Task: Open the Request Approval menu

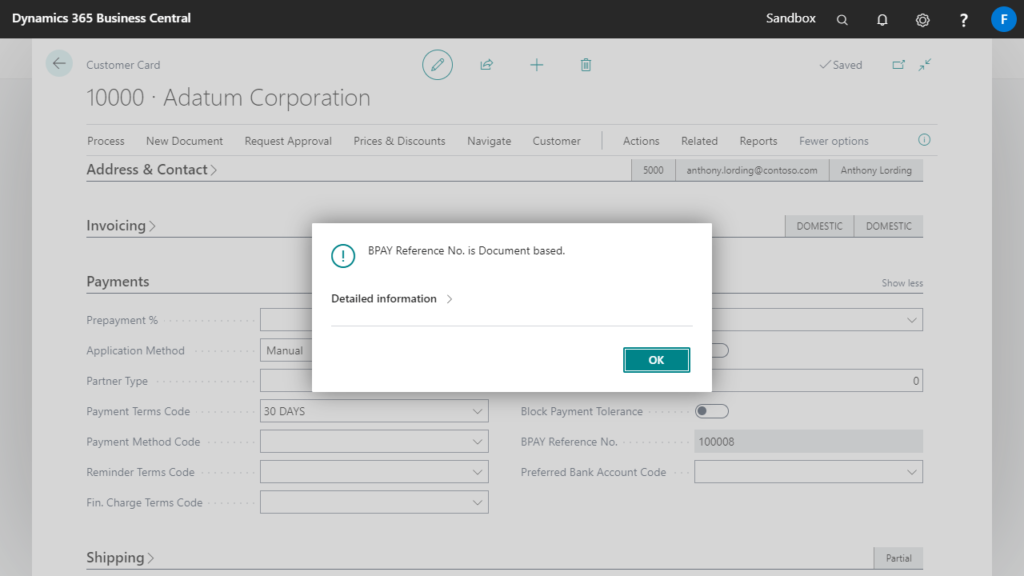Action: tap(288, 141)
